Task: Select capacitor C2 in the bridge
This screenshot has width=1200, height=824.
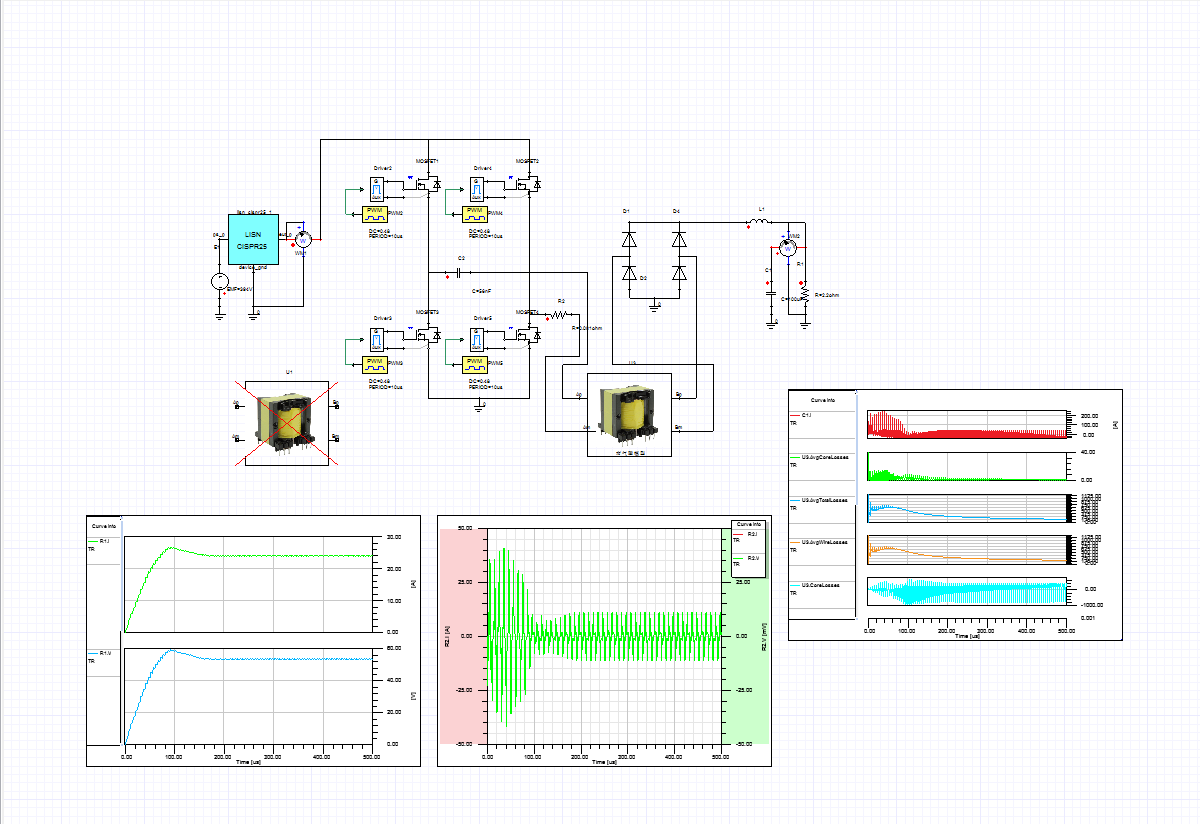Action: (459, 272)
